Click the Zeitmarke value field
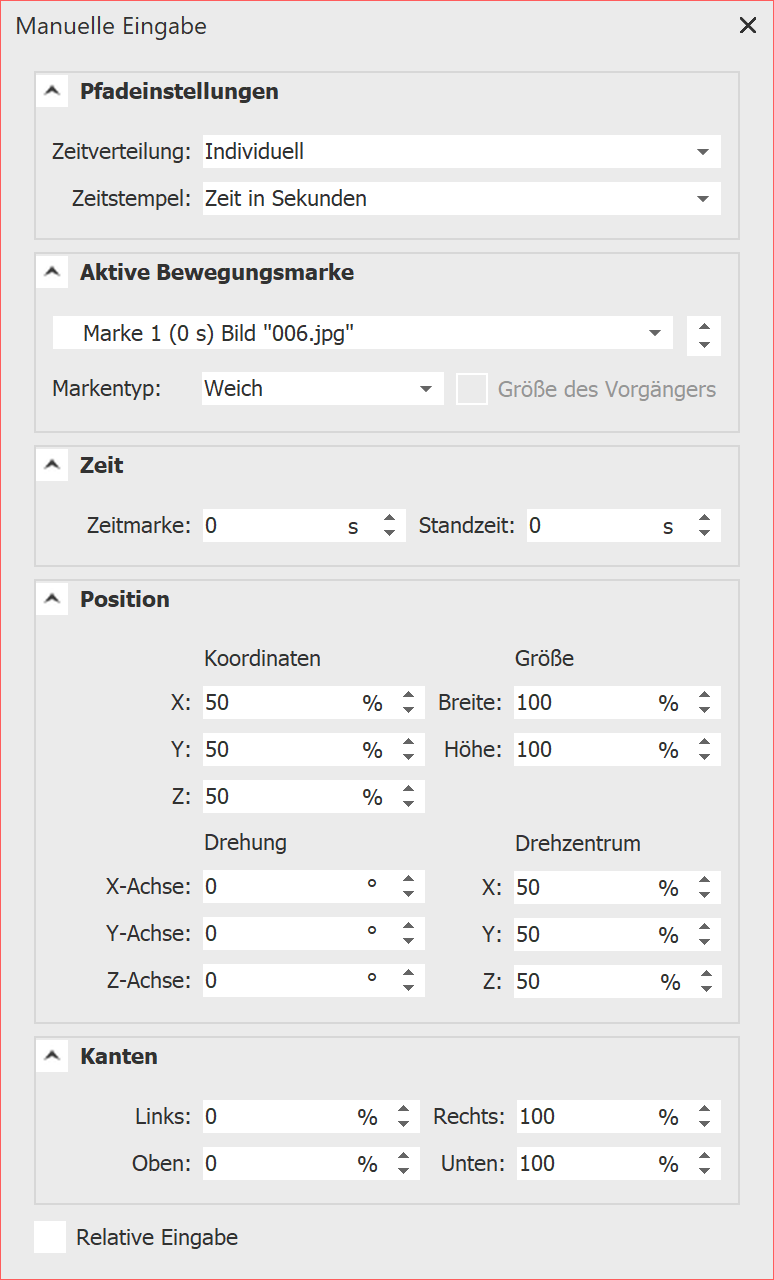Viewport: 774px width, 1280px height. (x=270, y=525)
